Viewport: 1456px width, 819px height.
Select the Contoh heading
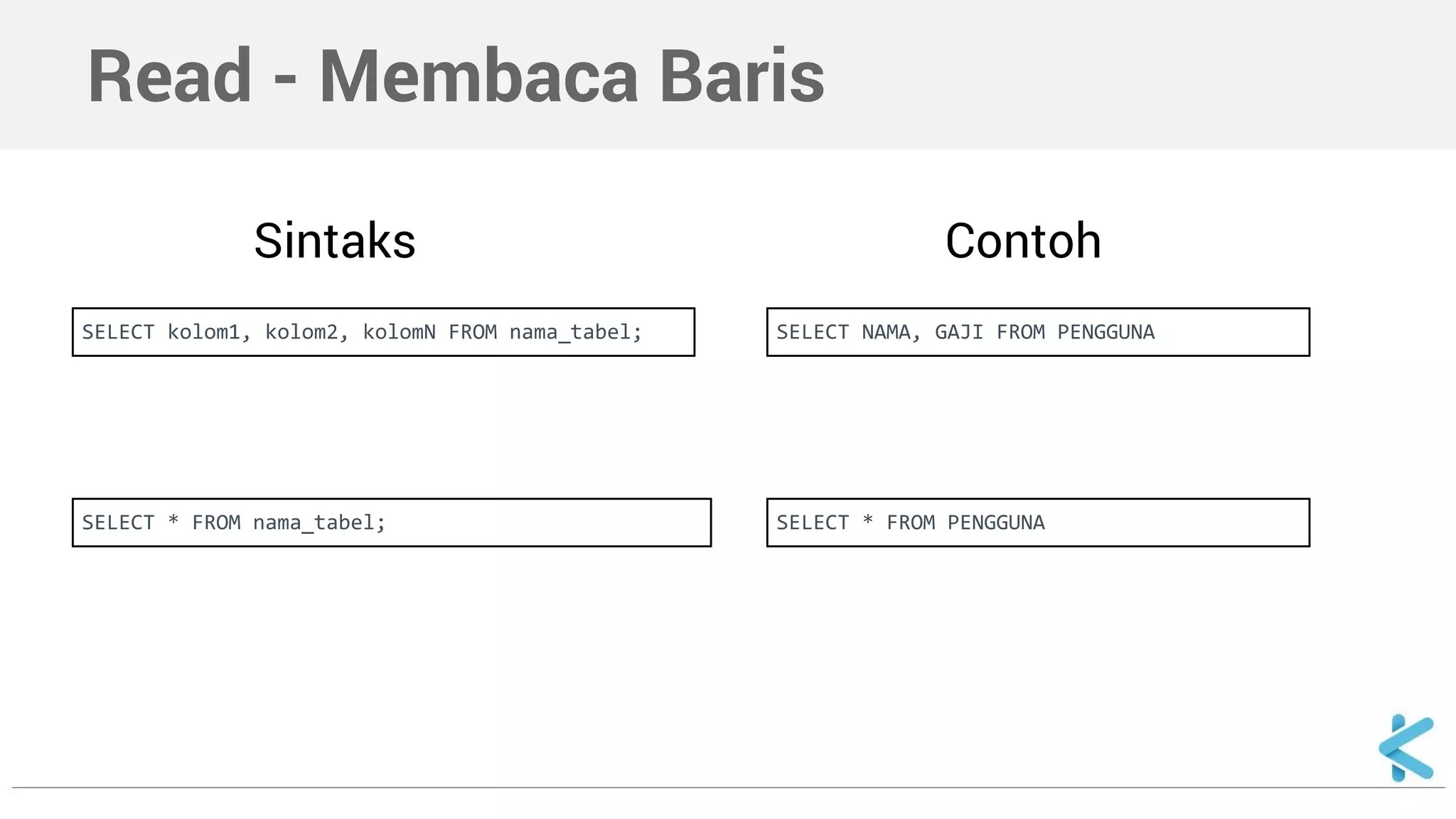click(x=1023, y=241)
